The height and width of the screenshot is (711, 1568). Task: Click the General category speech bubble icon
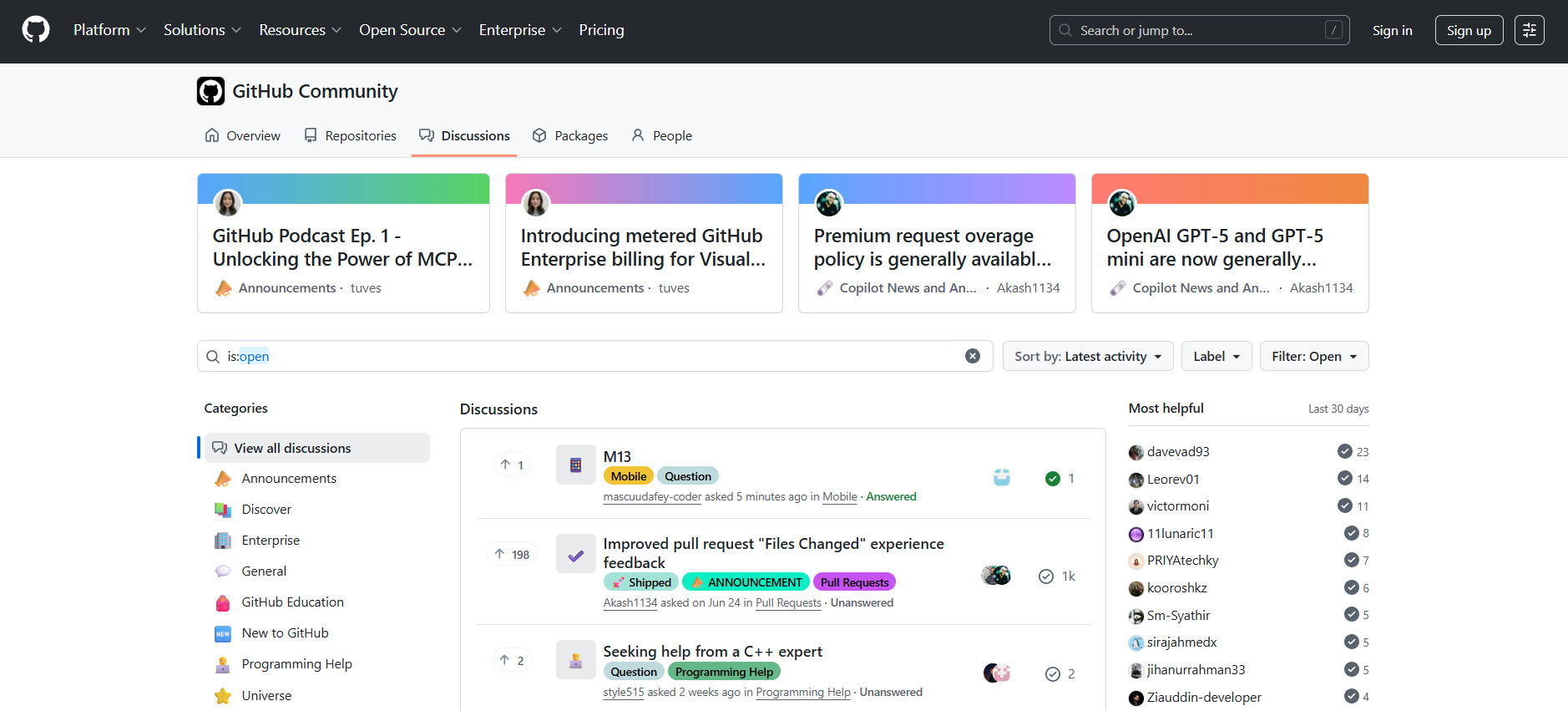pos(223,571)
